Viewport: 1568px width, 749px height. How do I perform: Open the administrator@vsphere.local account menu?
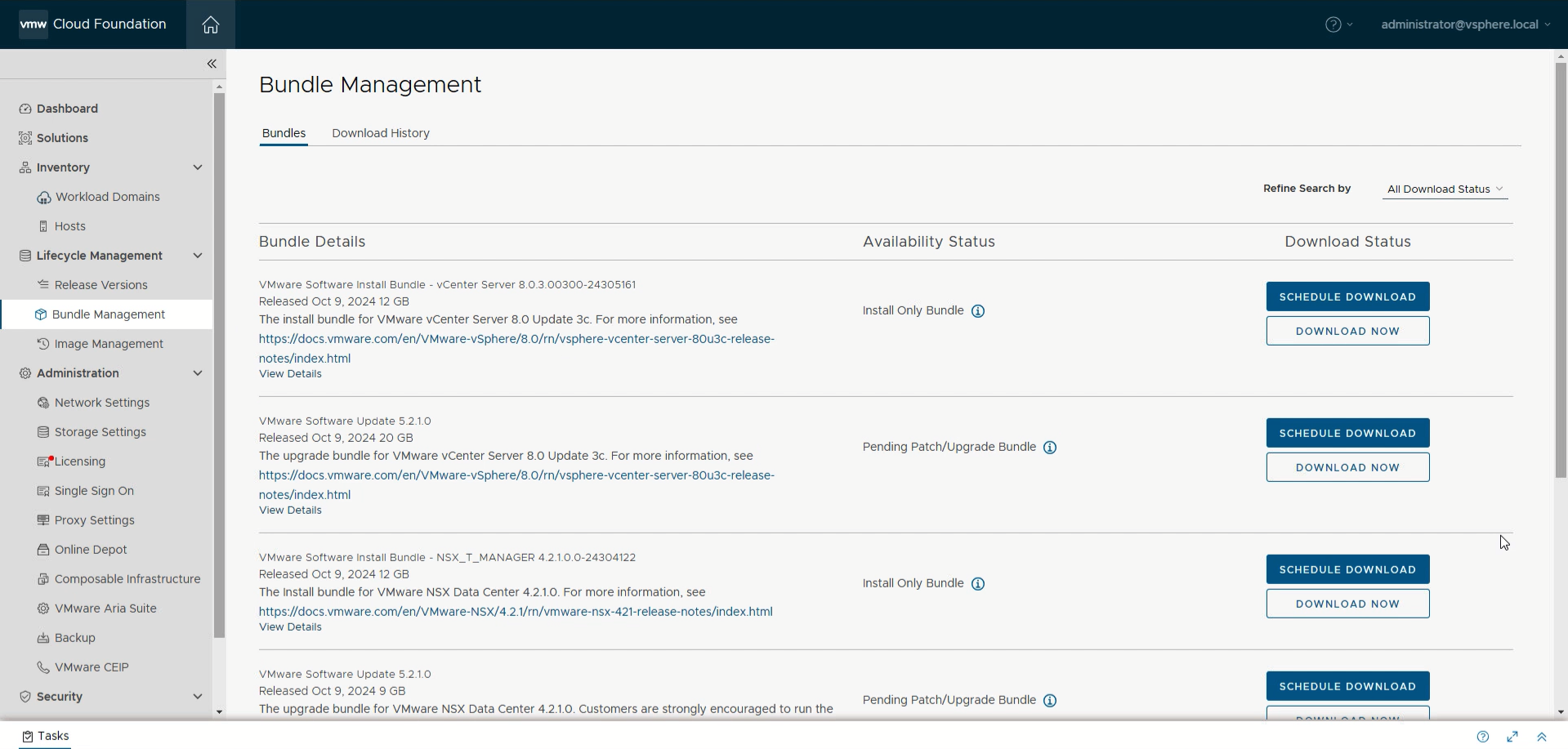click(x=1463, y=24)
